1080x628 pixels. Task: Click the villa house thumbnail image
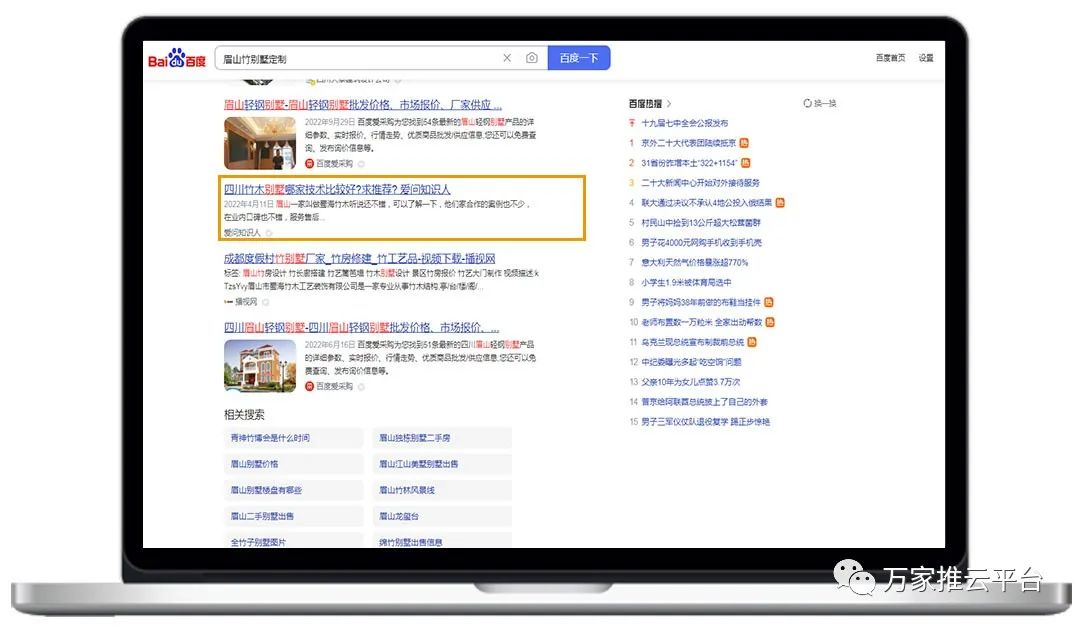pos(260,365)
